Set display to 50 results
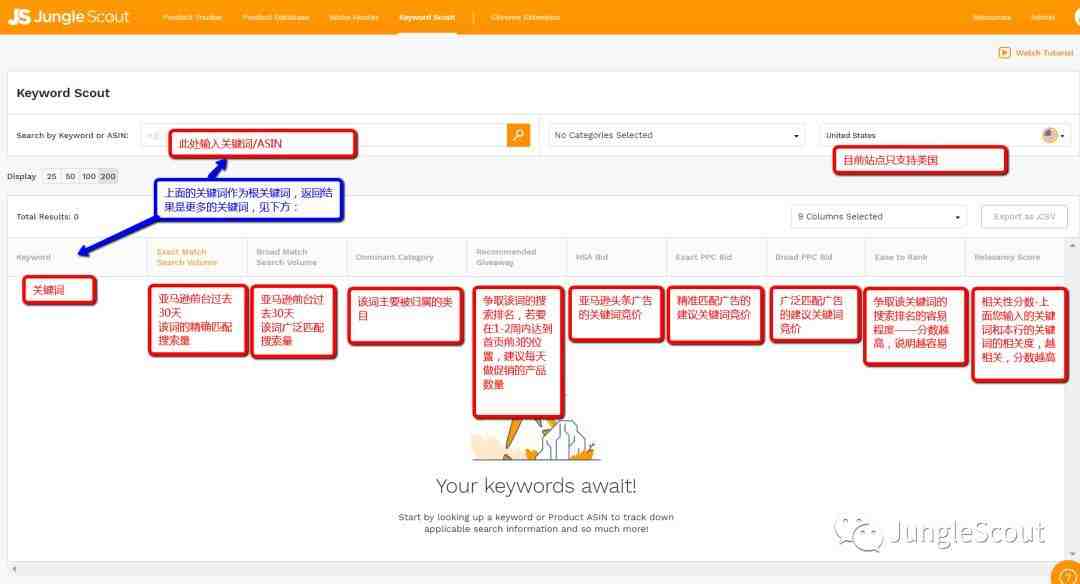 [70, 176]
